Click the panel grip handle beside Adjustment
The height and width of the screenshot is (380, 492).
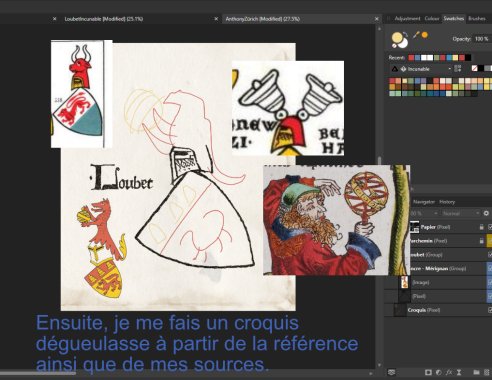[388, 19]
